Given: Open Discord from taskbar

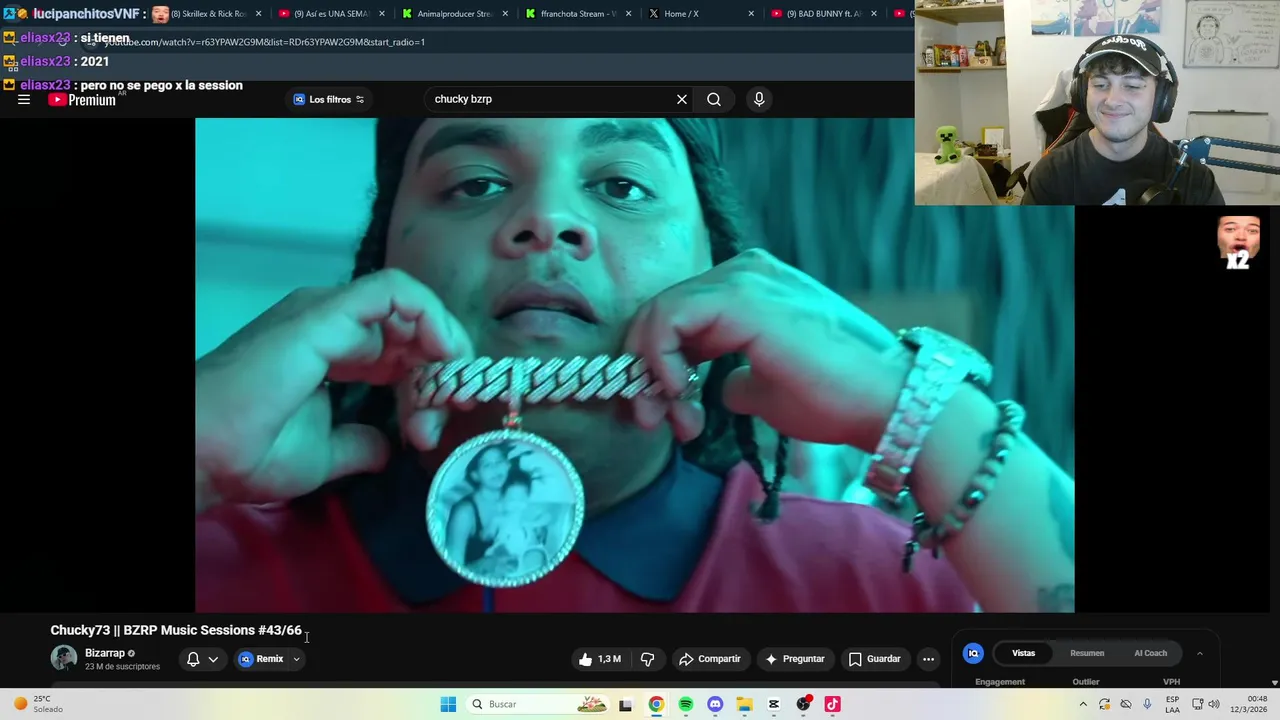Looking at the screenshot, I should (715, 704).
